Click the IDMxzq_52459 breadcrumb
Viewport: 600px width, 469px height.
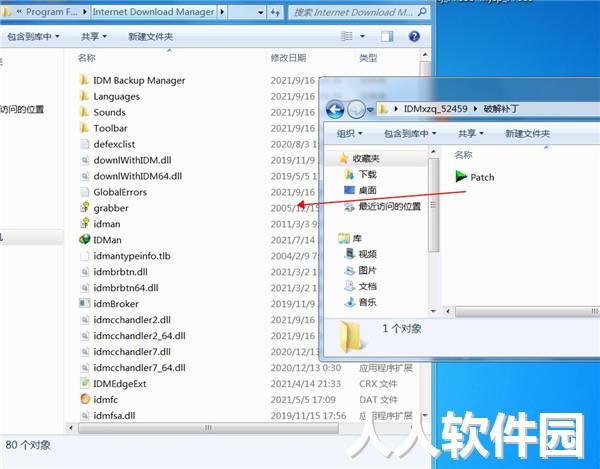[x=435, y=109]
